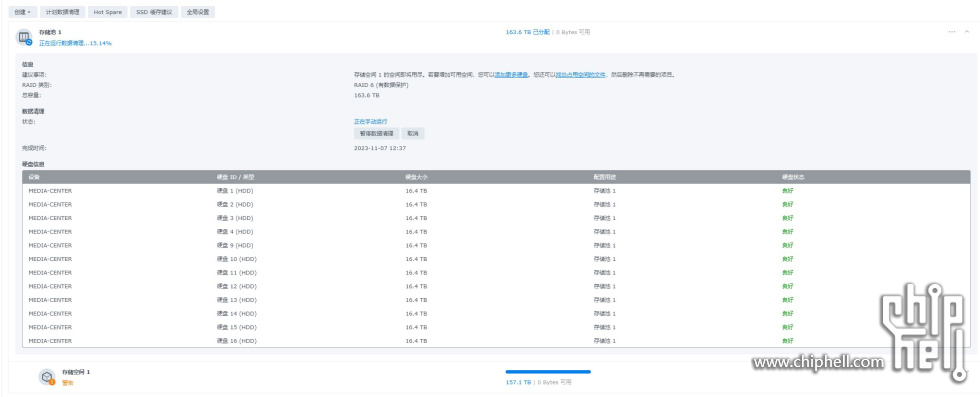Collapse the 存储池 1 panel with the chevron
This screenshot has width=980, height=397.
pyautogui.click(x=967, y=32)
